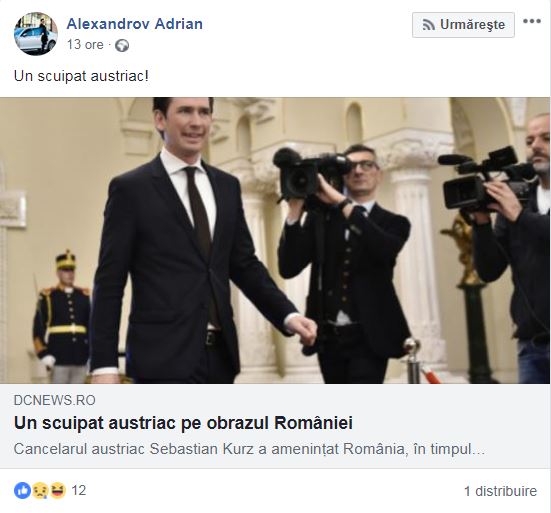
Task: Open Alexandrov Adrian's profile picture
Action: (x=36, y=34)
